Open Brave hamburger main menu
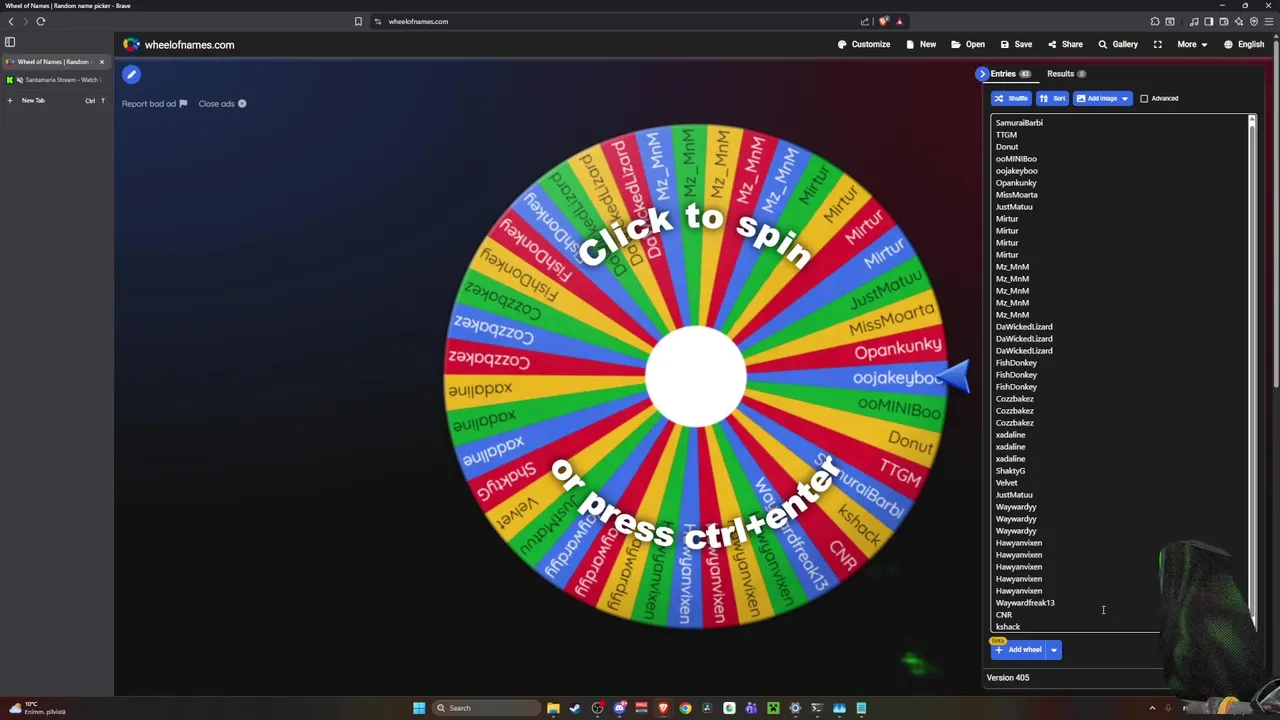 point(1270,21)
